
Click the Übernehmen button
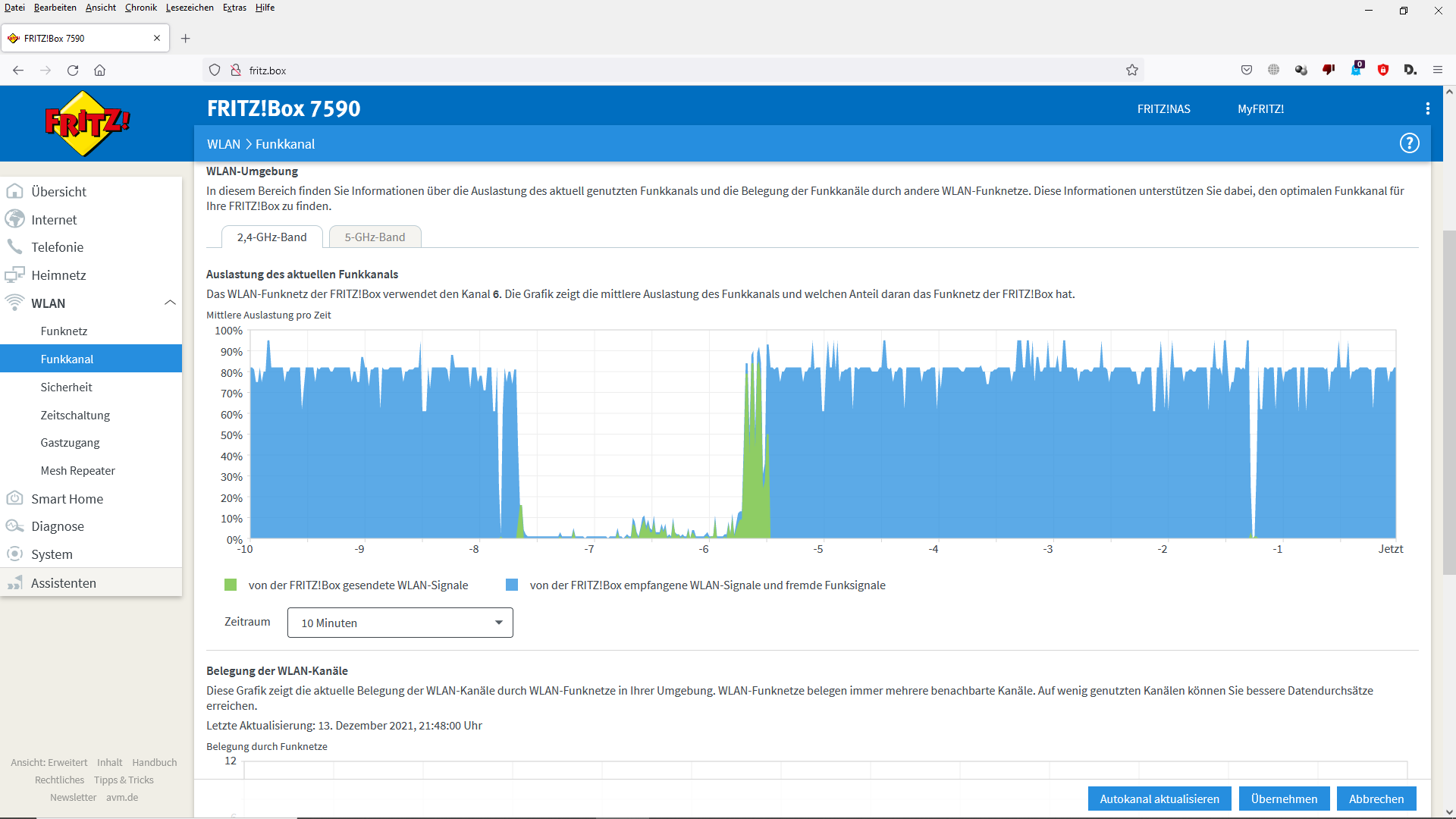pyautogui.click(x=1284, y=799)
